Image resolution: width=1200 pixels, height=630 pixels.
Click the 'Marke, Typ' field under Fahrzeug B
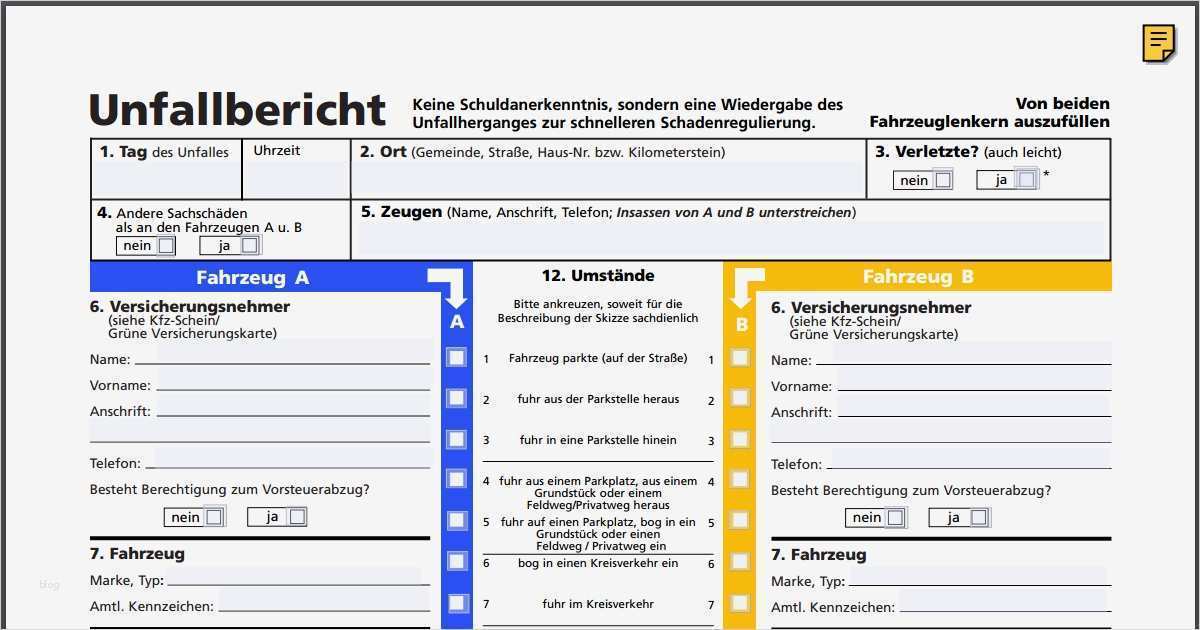[x=978, y=577]
